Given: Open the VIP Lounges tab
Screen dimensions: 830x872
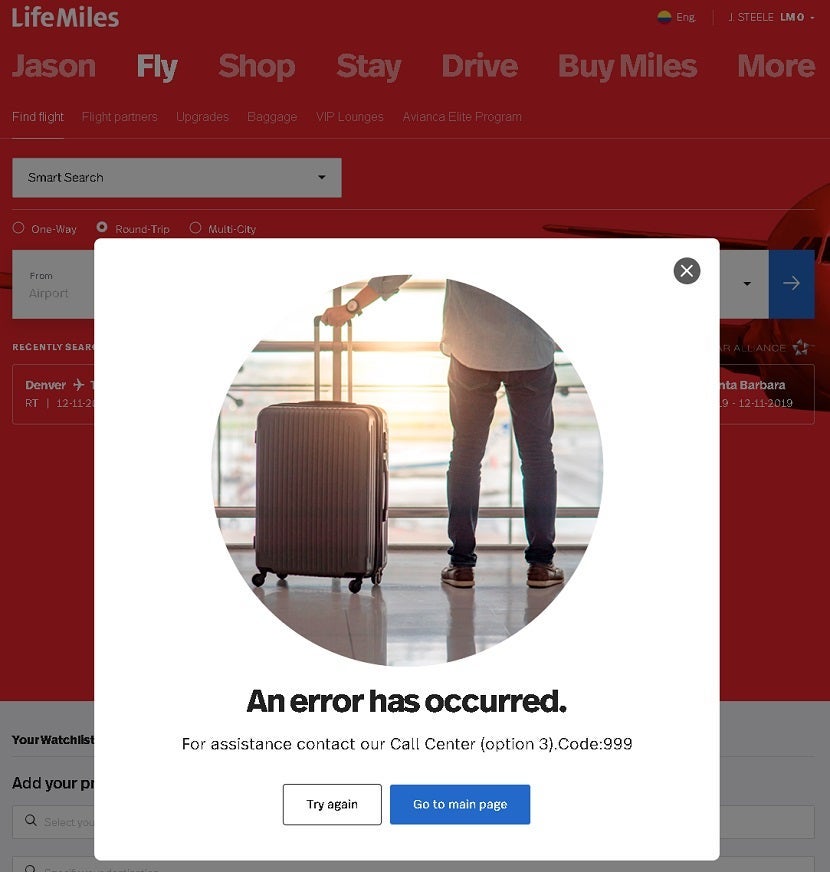Looking at the screenshot, I should 350,117.
